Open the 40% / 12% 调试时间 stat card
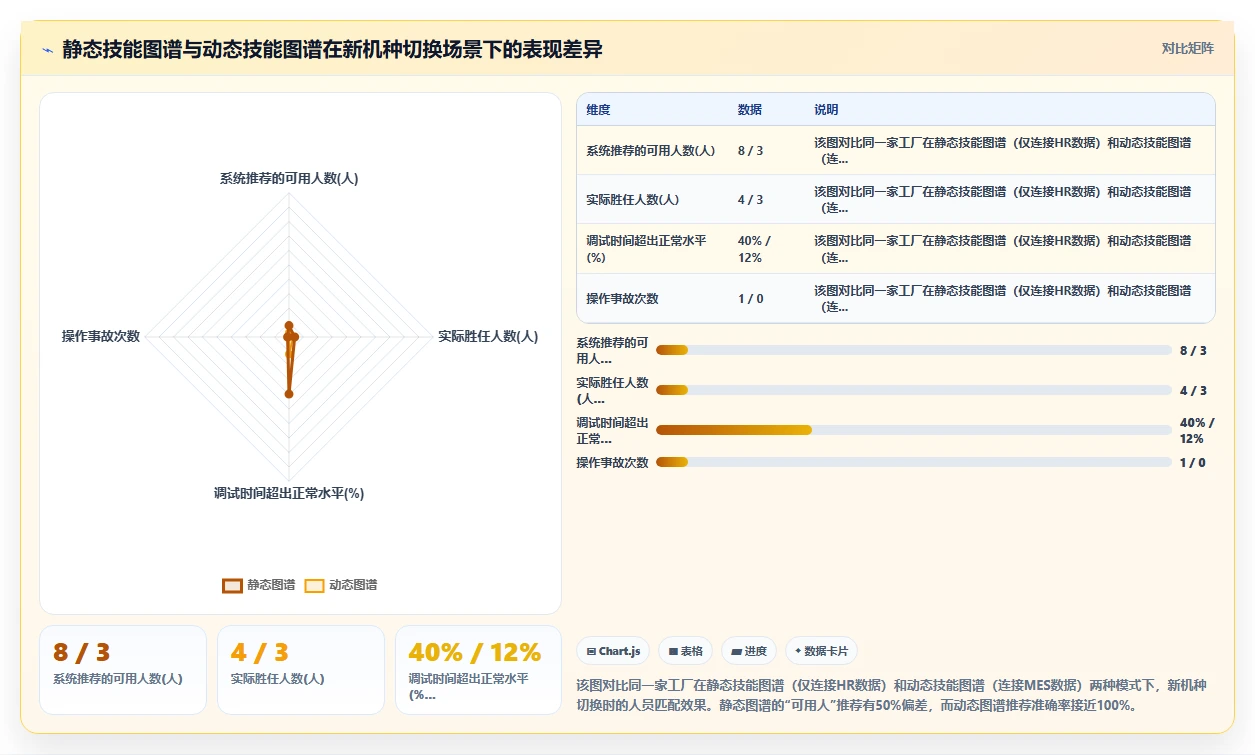This screenshot has width=1255, height=755. pos(479,670)
